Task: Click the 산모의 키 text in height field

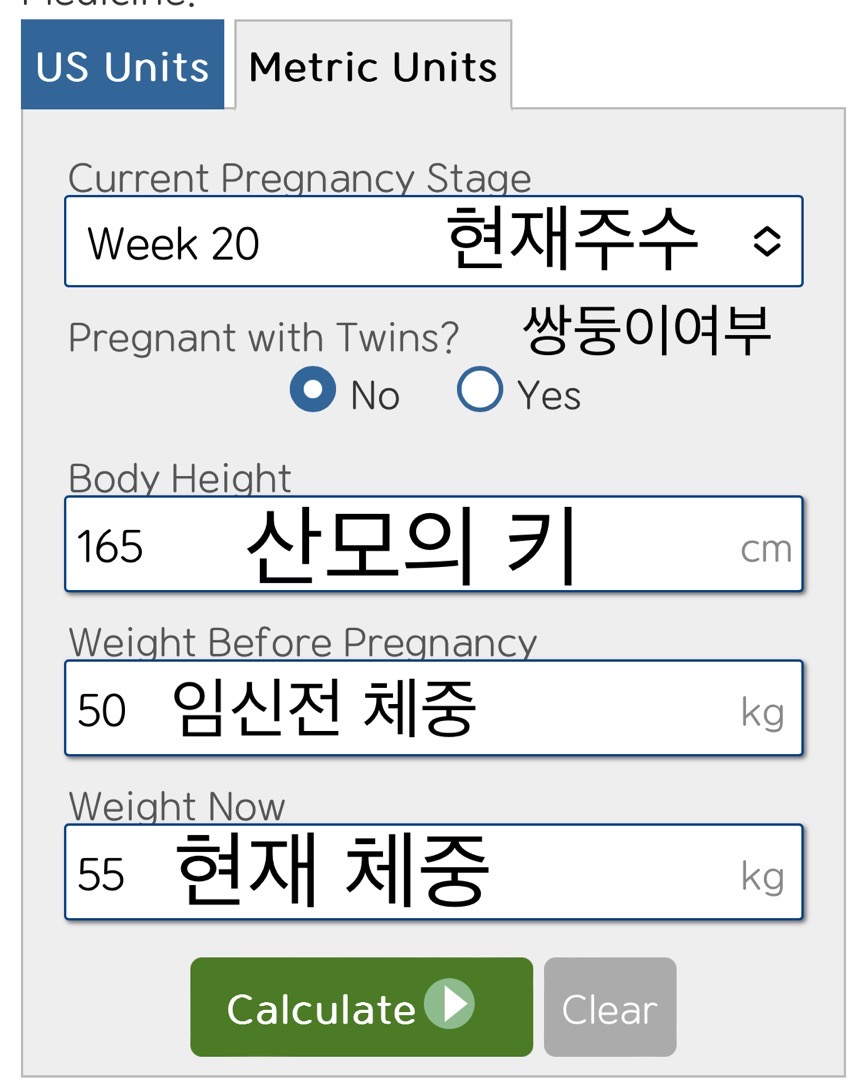Action: pos(412,546)
